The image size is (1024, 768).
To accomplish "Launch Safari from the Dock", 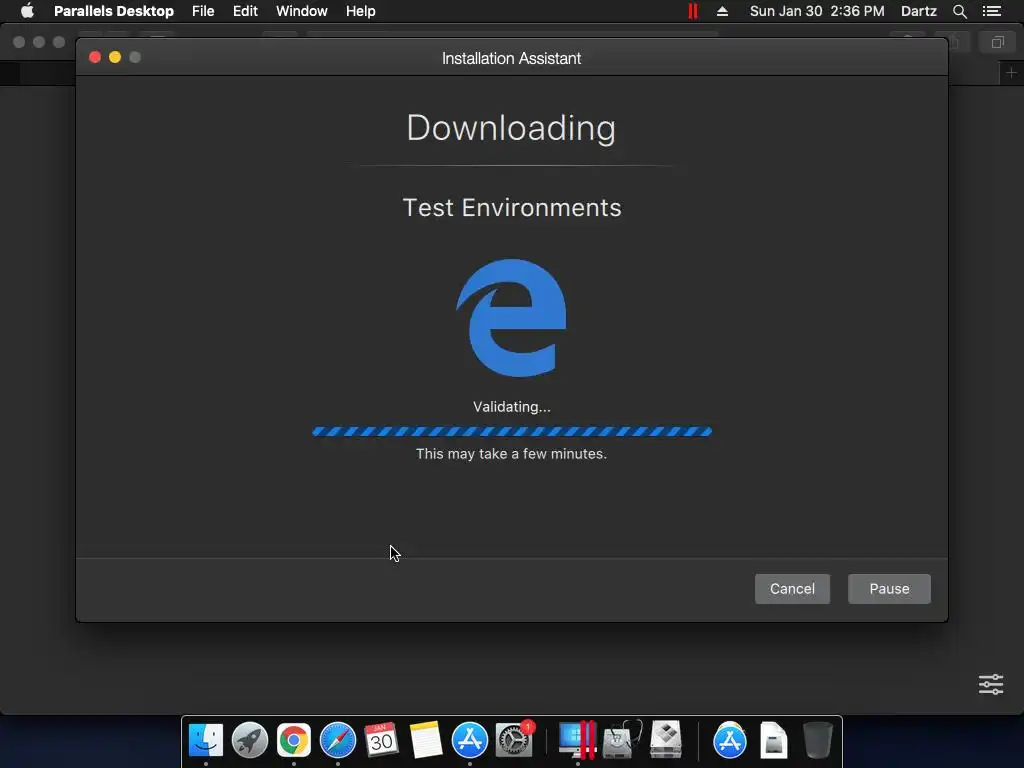I will [x=338, y=741].
